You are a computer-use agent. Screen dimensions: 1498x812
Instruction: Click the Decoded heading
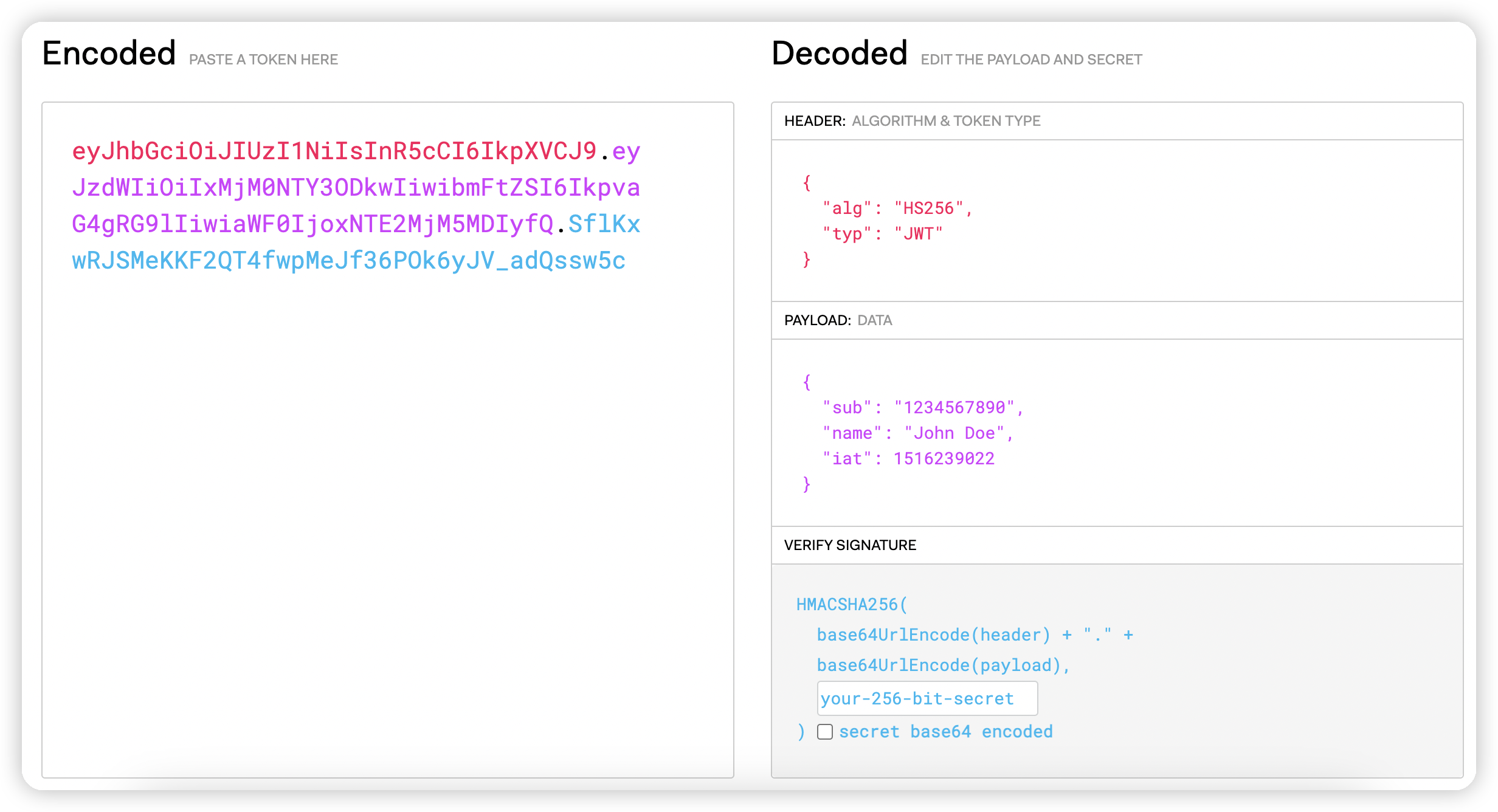[839, 53]
